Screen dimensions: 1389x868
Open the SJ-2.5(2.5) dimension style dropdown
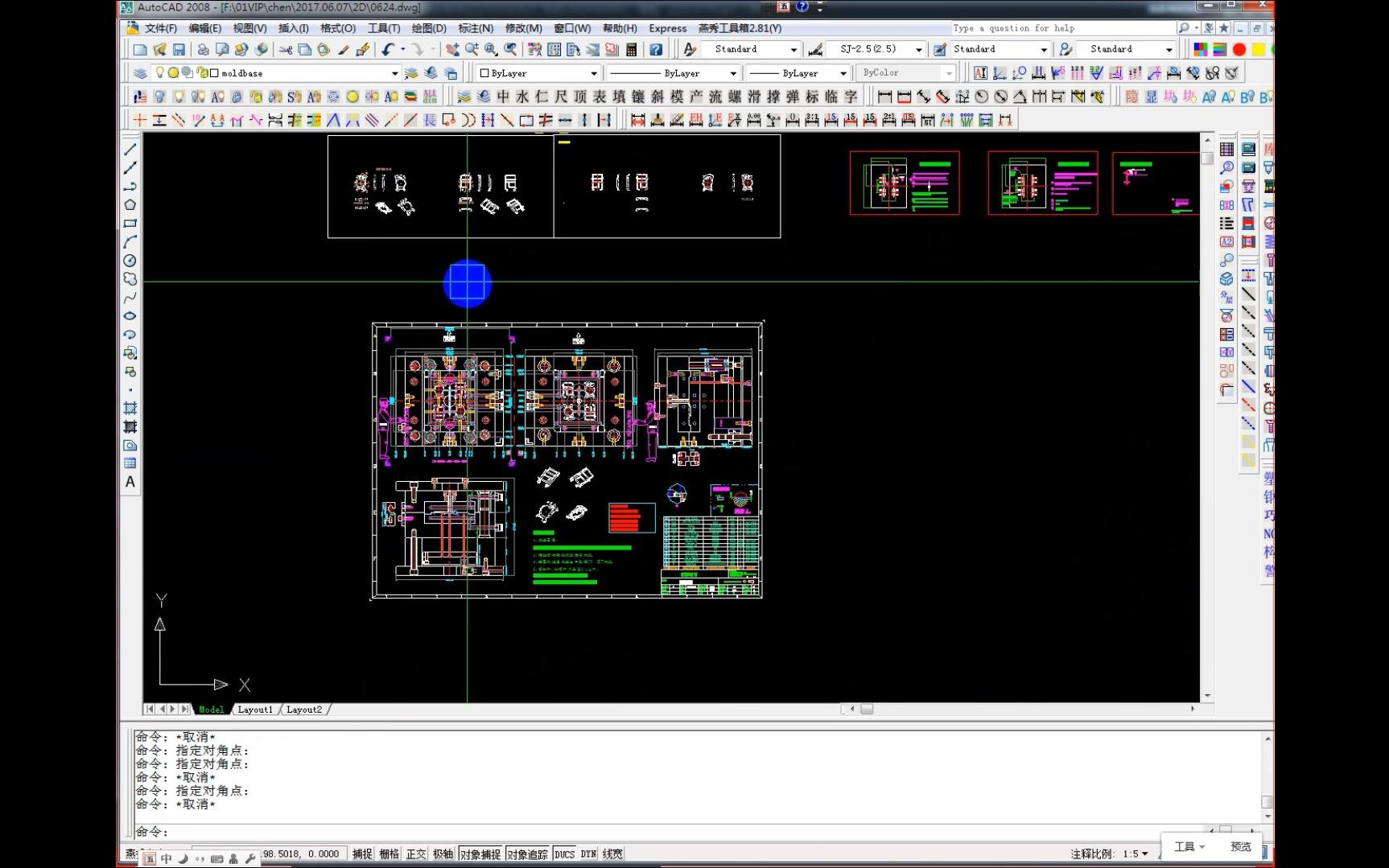click(x=918, y=50)
